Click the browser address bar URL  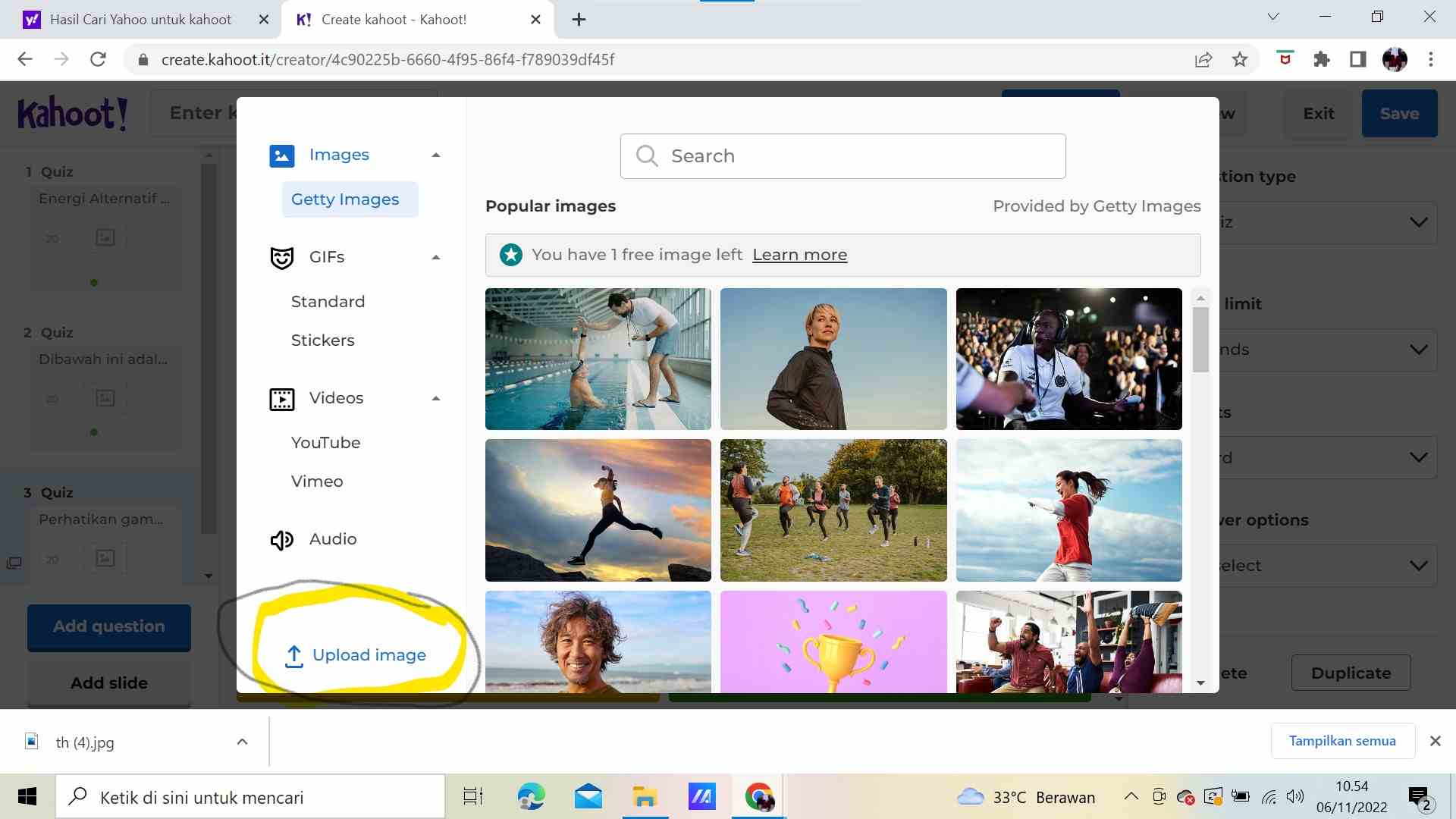pyautogui.click(x=388, y=59)
